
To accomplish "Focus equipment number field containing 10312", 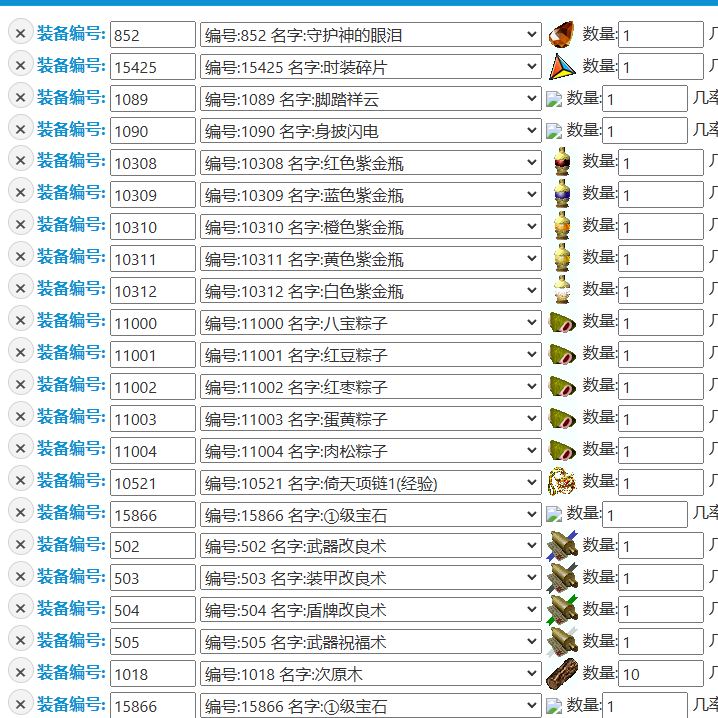I will [153, 291].
